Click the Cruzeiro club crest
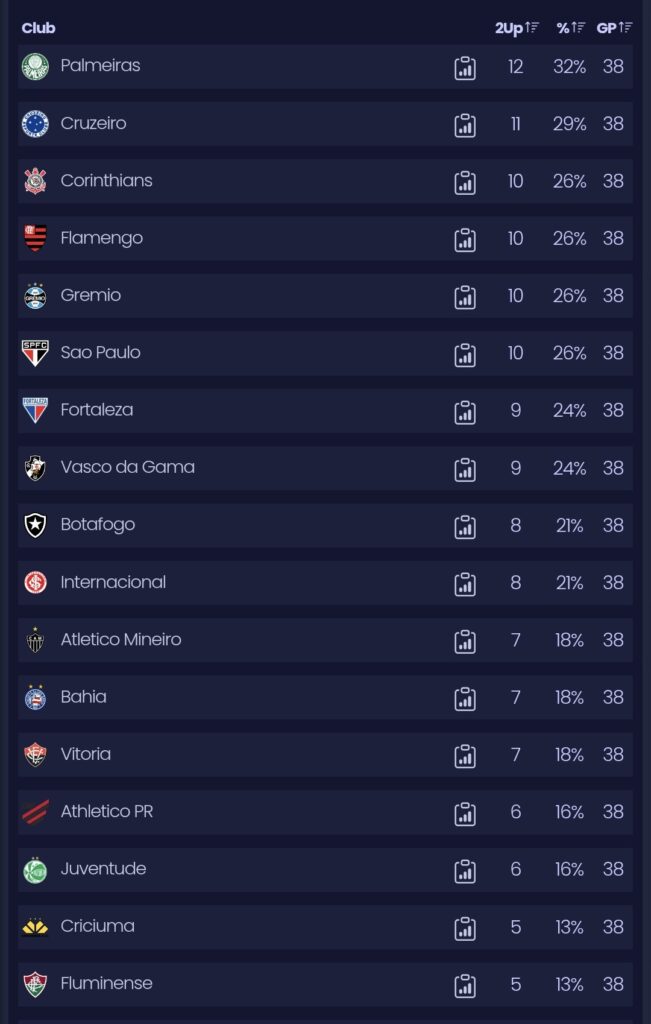Viewport: 651px width, 1024px height. click(37, 123)
